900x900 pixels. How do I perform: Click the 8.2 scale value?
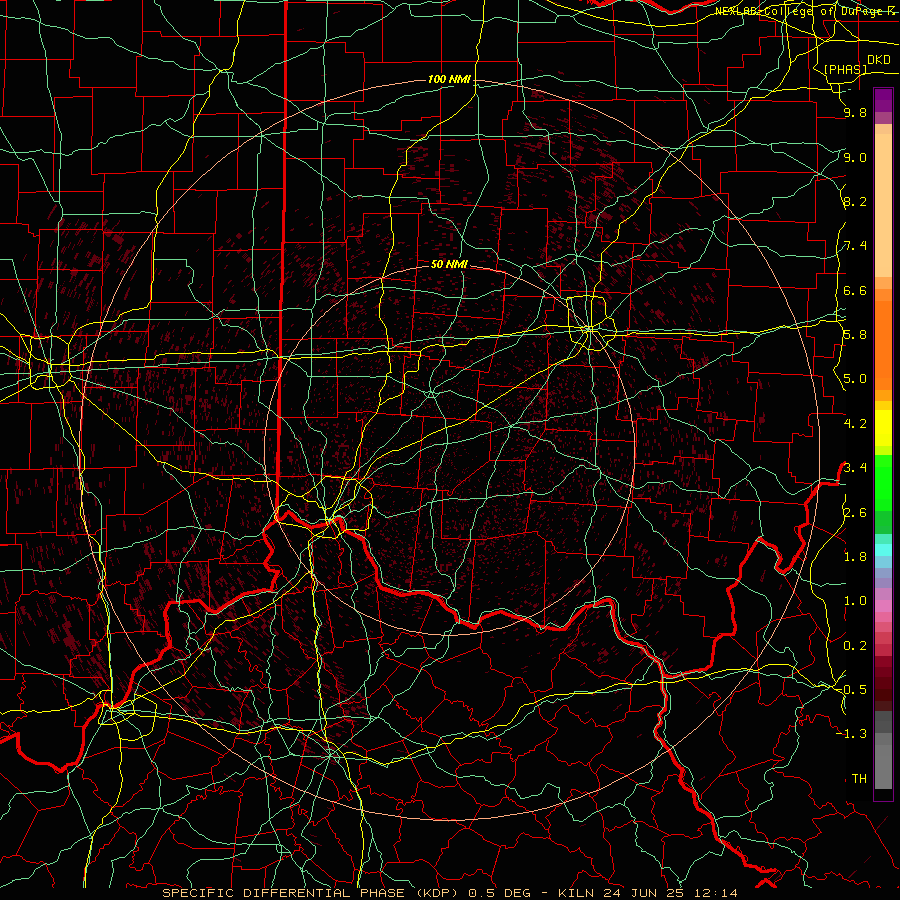(855, 201)
